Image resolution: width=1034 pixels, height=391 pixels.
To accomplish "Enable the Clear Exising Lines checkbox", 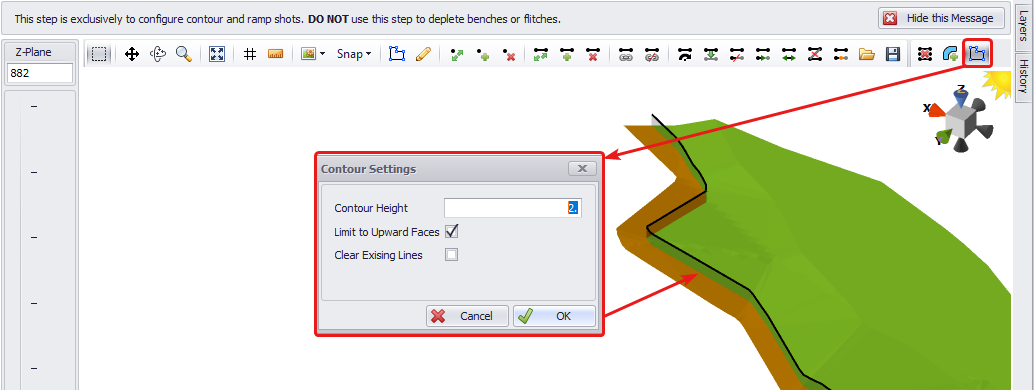I will 452,255.
